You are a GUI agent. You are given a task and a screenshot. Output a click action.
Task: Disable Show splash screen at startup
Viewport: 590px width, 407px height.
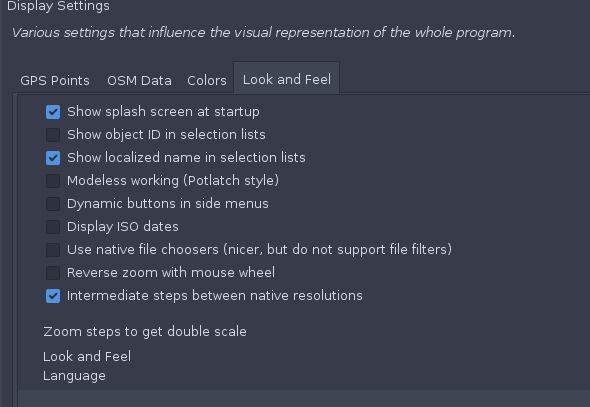coord(53,112)
